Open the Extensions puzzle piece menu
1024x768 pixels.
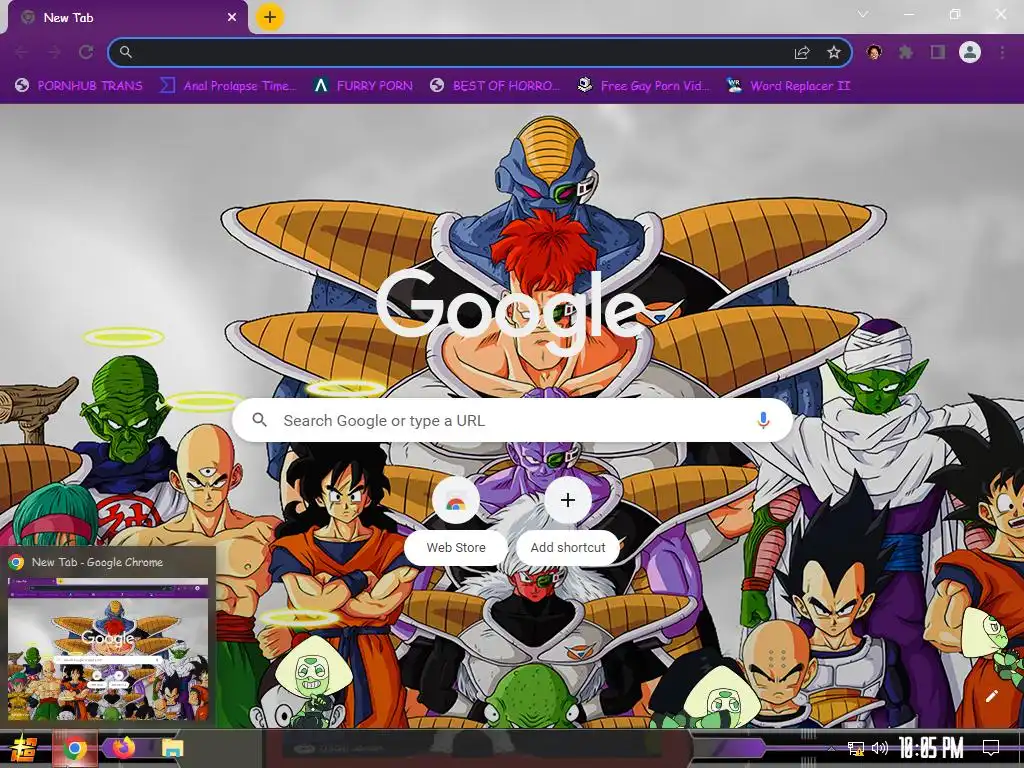click(906, 52)
